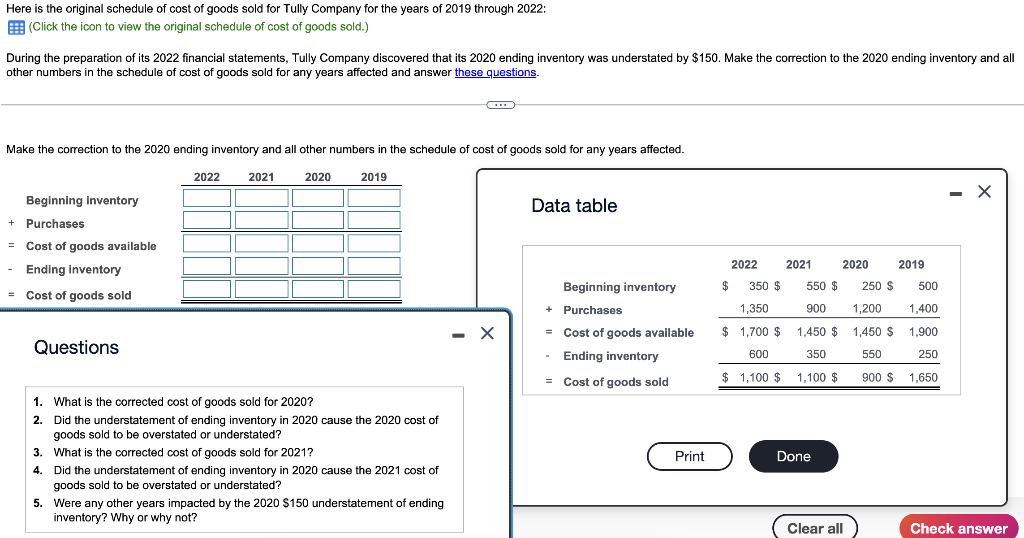Screen dimensions: 1024x538
Task: Click the 2021 beginning inventory value 550 in data table
Action: [816, 286]
